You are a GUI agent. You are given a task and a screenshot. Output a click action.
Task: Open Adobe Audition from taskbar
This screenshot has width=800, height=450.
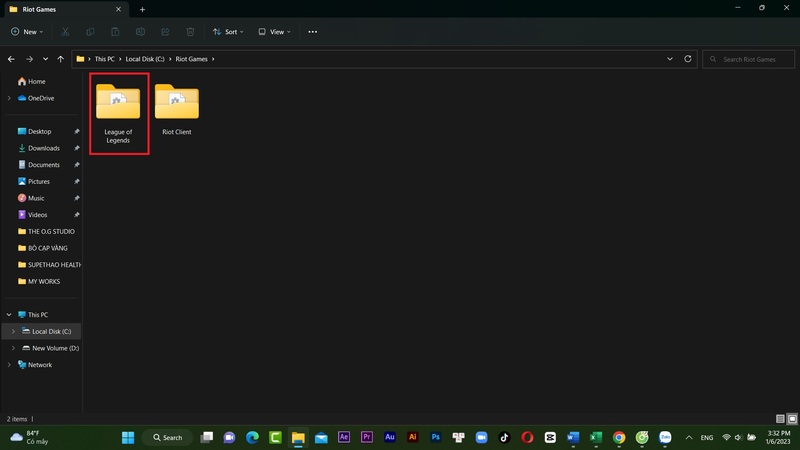[390, 437]
